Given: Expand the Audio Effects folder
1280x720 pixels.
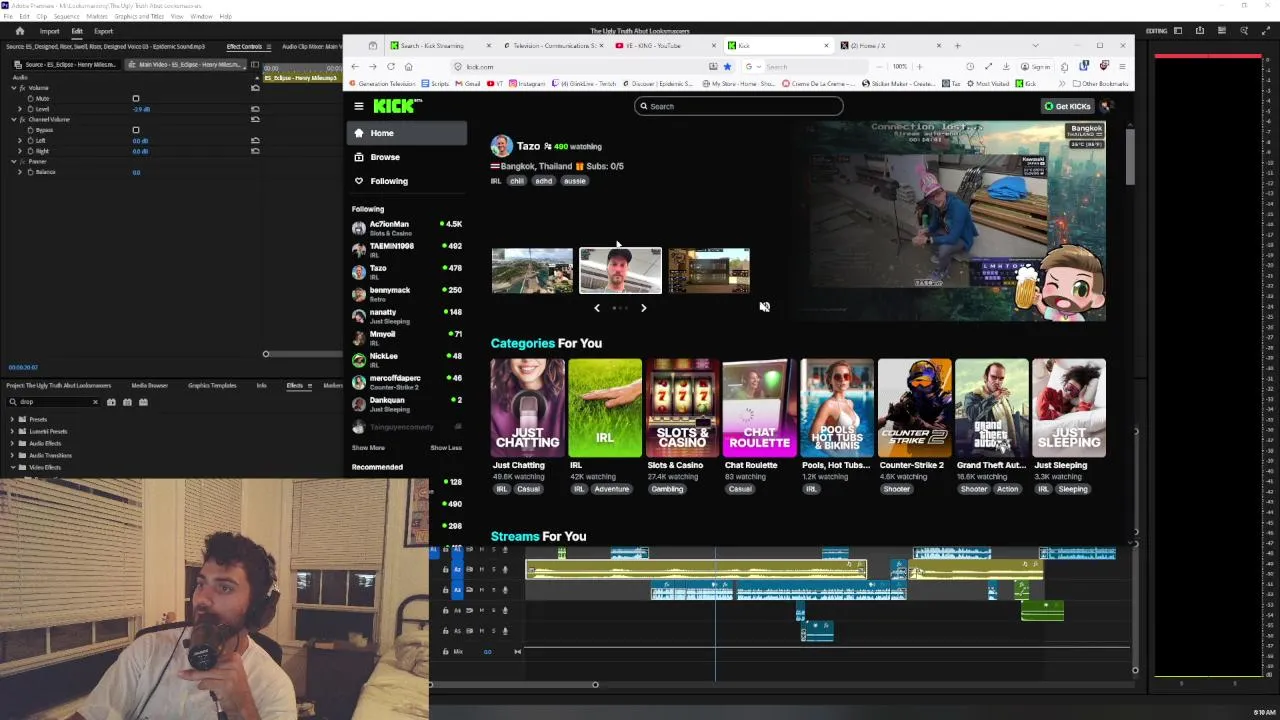Looking at the screenshot, I should pos(12,443).
